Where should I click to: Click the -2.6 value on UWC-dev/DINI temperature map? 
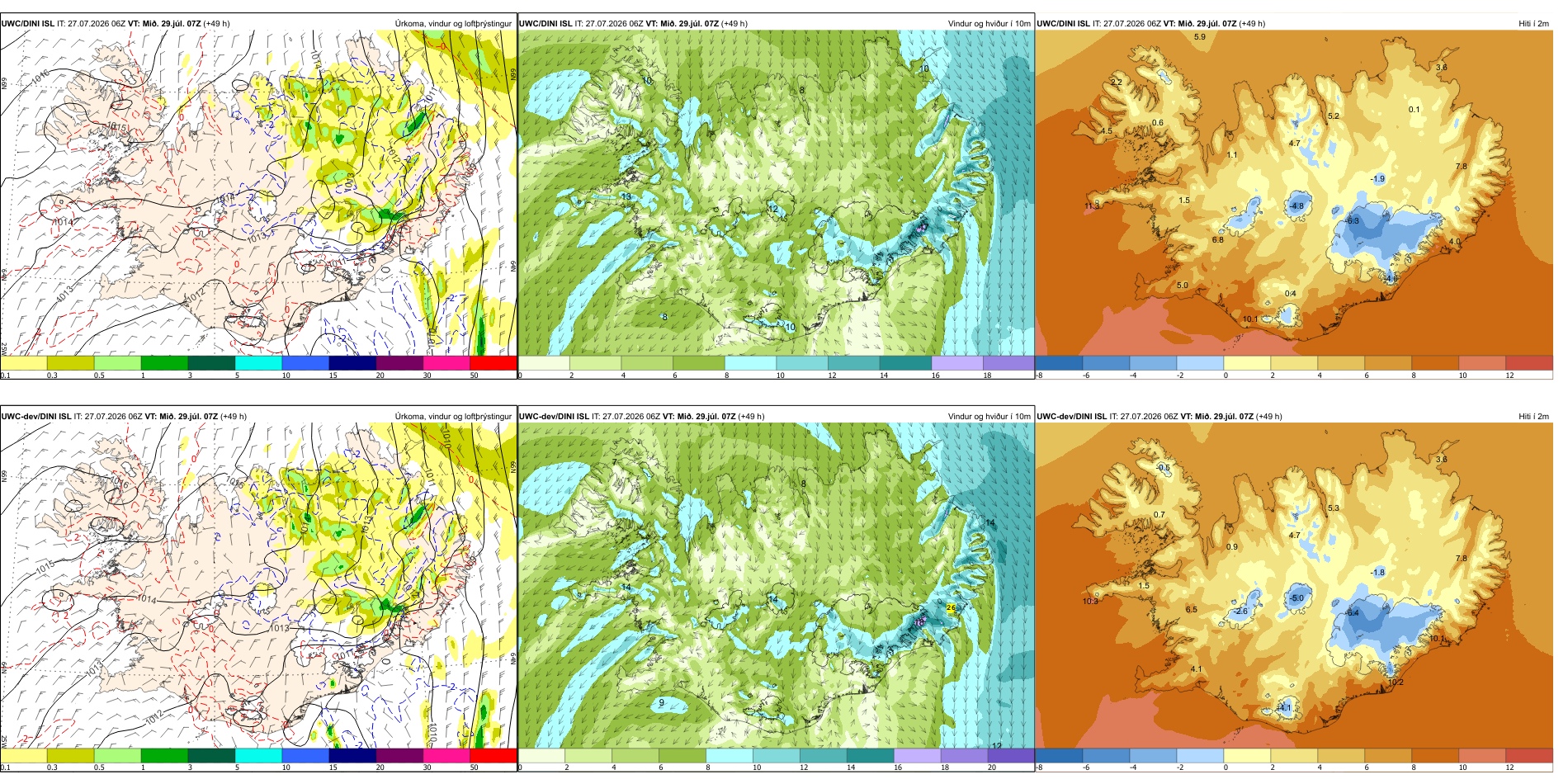1240,612
